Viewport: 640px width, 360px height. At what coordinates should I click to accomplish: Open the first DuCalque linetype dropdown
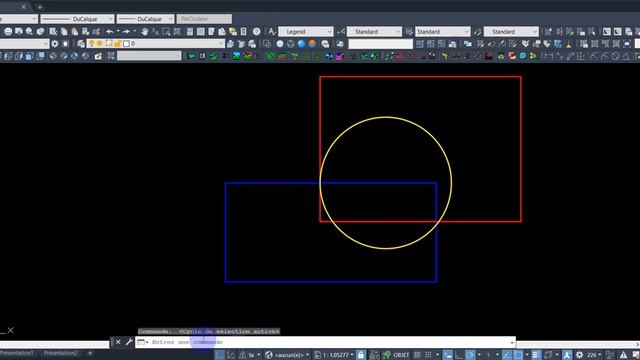click(x=77, y=19)
